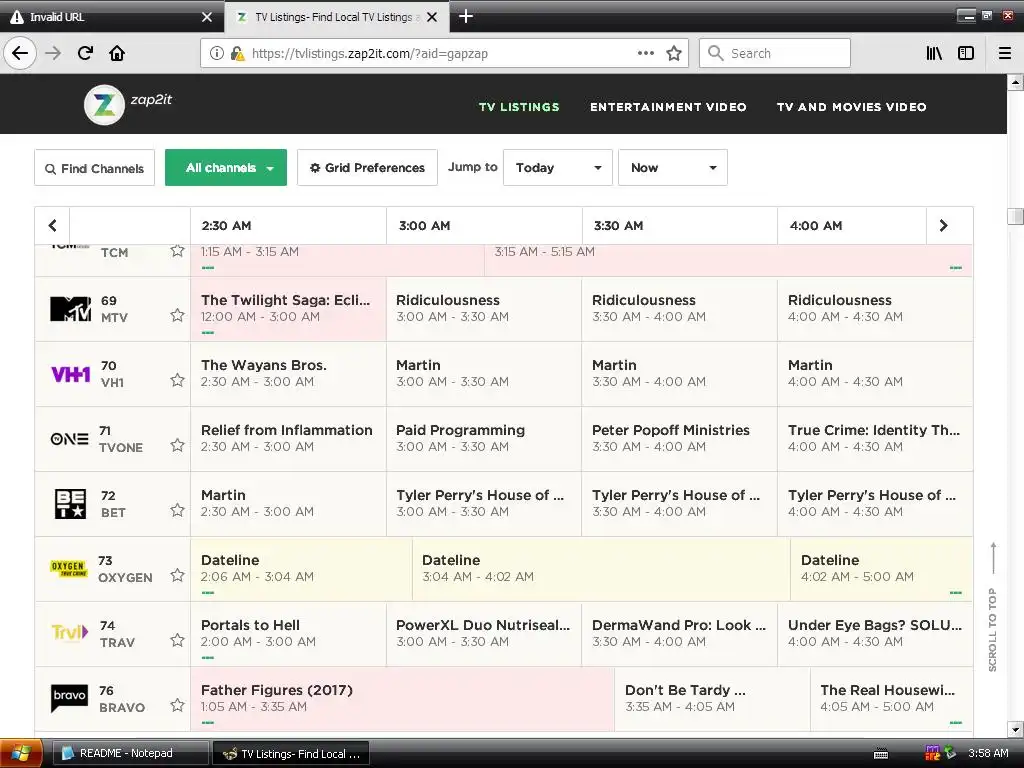Favorite the TRAV channel star
Screen dimensions: 1024x768
click(177, 640)
